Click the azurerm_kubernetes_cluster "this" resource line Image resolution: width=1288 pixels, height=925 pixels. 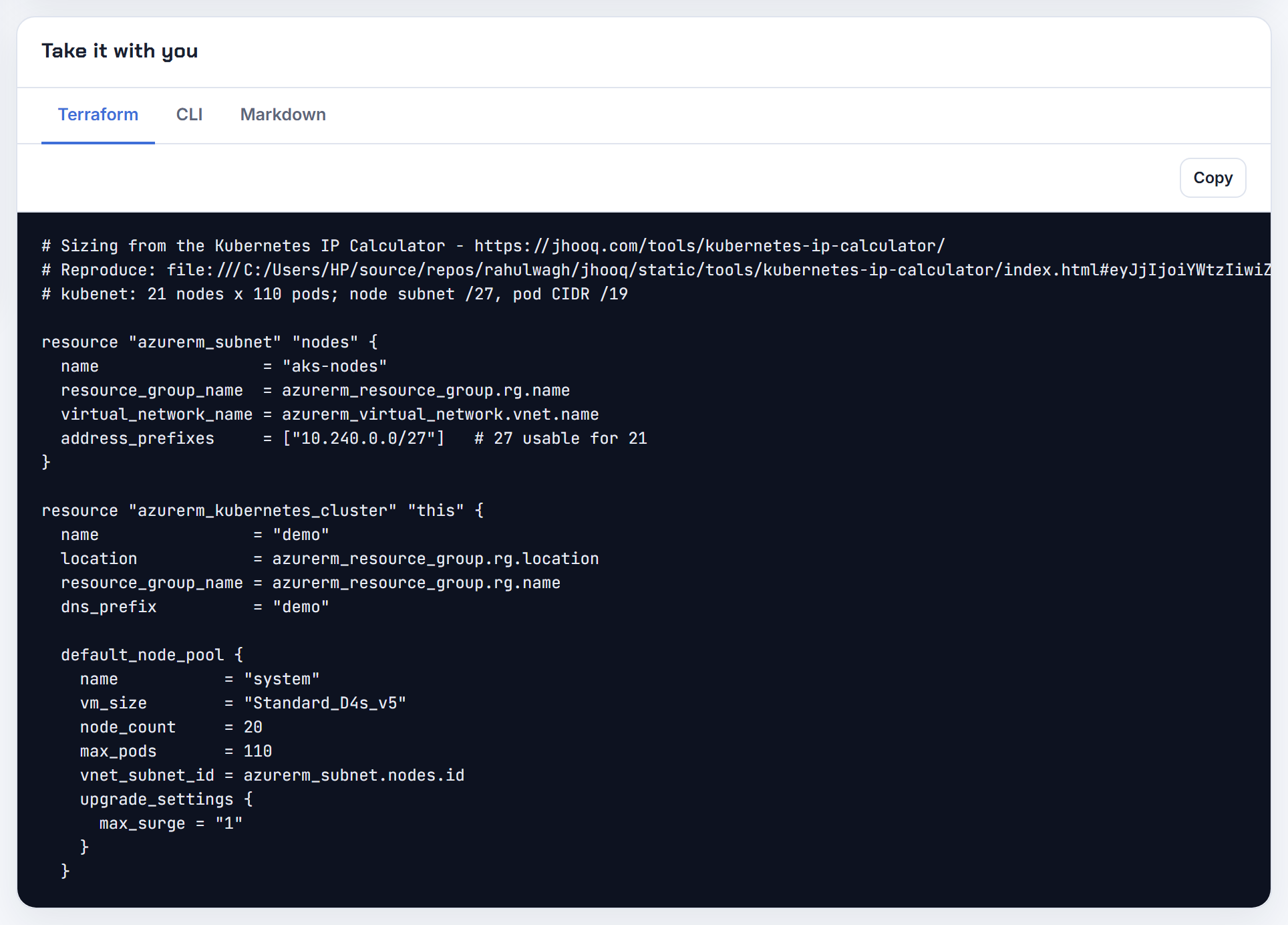[263, 511]
